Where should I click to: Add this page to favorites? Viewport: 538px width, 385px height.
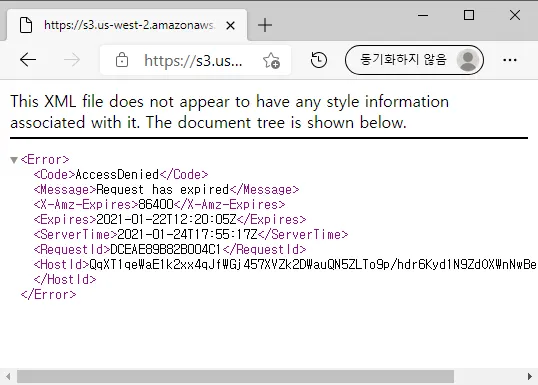[x=271, y=60]
